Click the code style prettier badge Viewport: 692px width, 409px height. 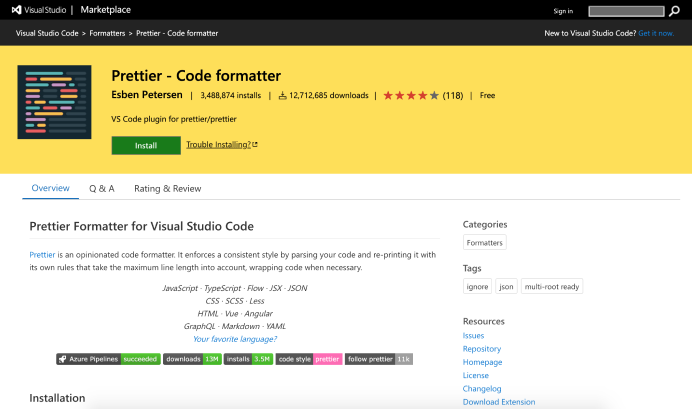click(309, 359)
